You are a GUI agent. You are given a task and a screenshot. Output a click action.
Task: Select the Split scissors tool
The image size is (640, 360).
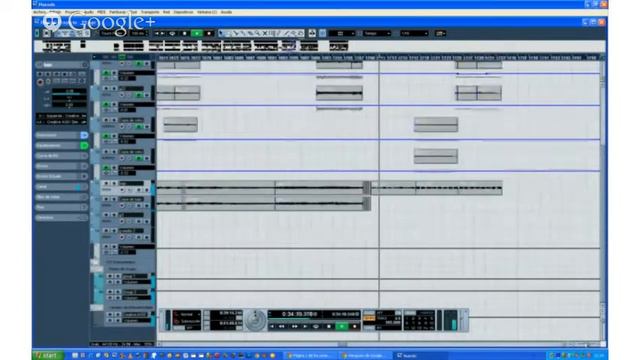coord(236,33)
